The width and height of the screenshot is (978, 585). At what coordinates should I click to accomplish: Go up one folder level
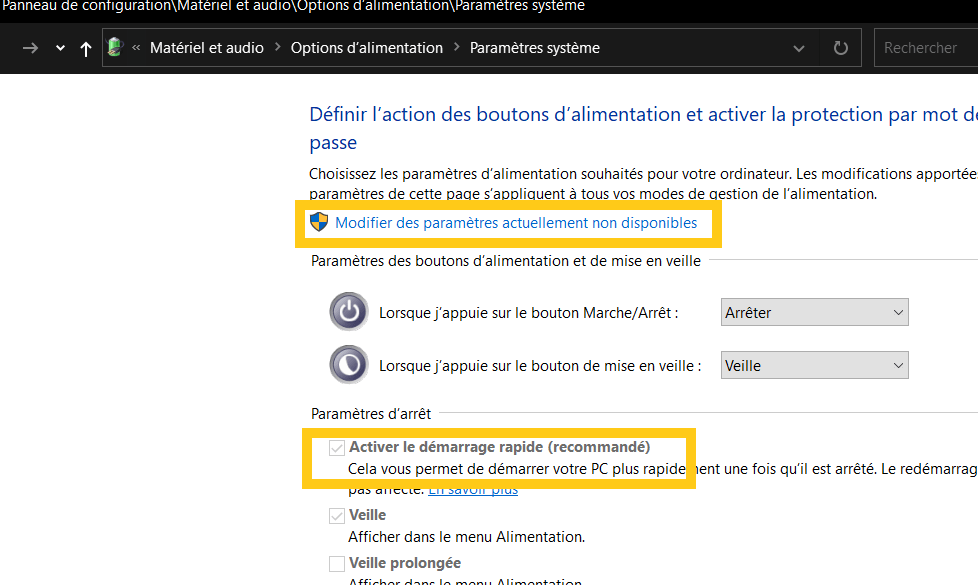click(86, 48)
